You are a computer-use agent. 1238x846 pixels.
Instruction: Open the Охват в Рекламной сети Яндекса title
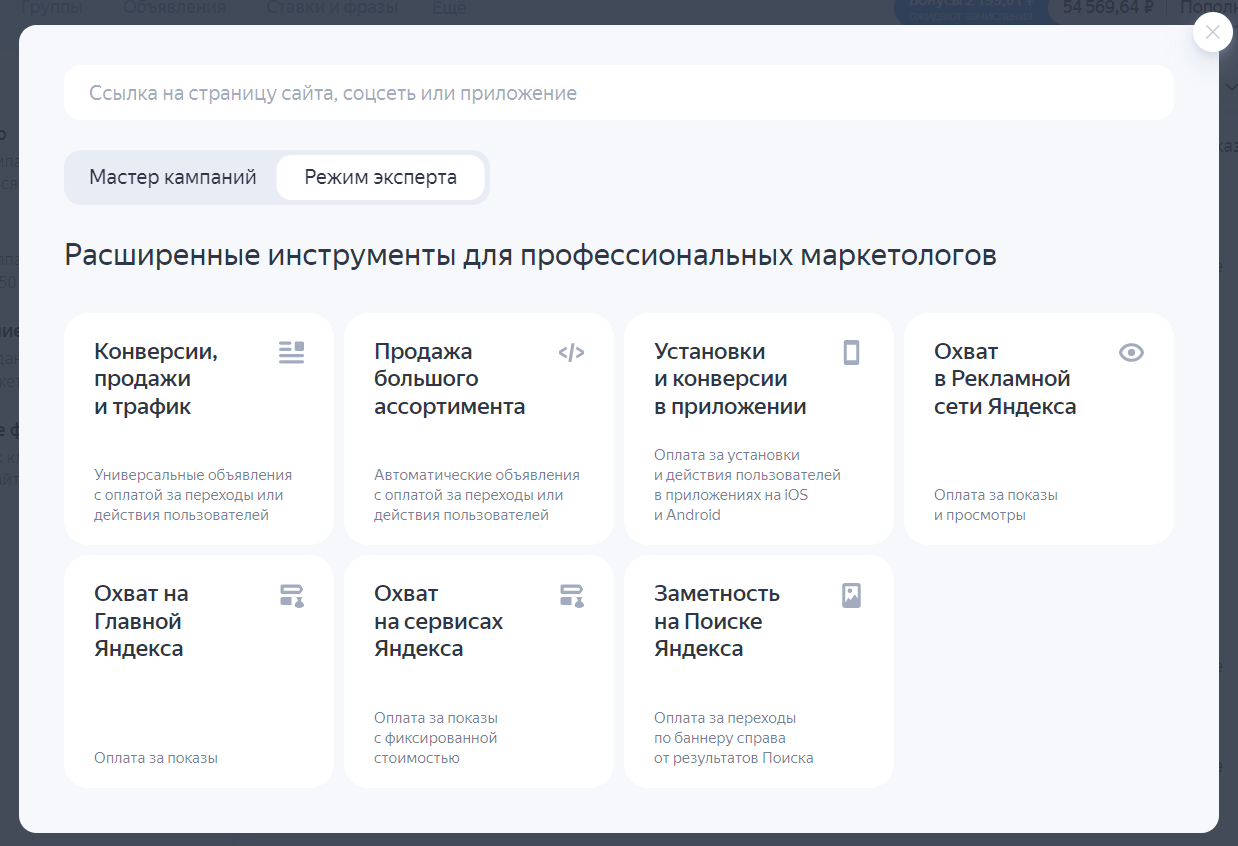tap(1004, 379)
